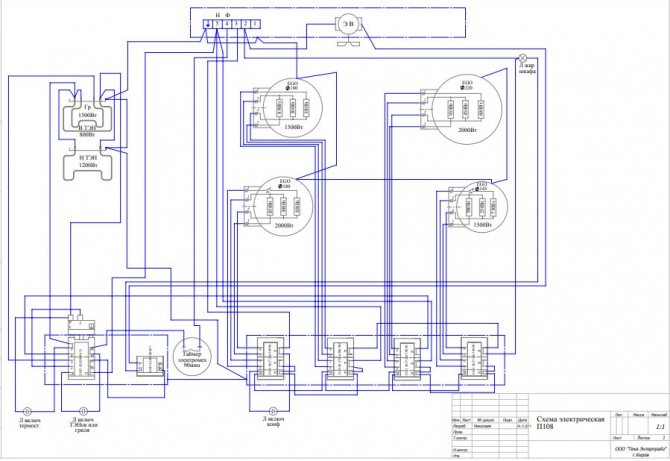Select the Л включ термост indicator lamp

click(x=27, y=410)
